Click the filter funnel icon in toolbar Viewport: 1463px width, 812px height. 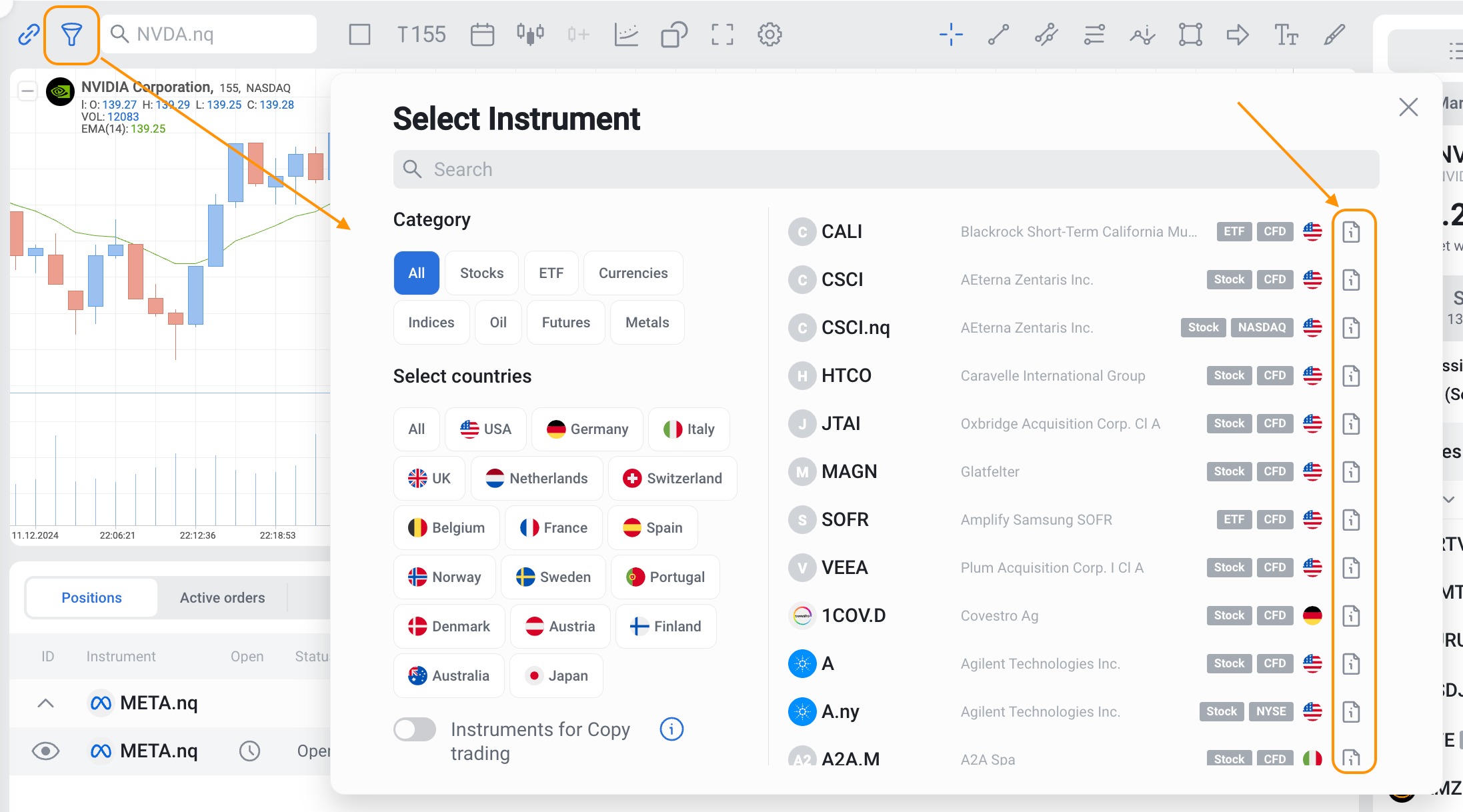(x=71, y=35)
